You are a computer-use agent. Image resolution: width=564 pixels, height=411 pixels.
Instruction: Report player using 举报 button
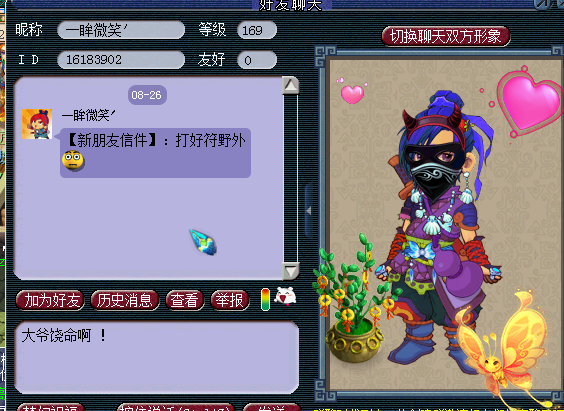tap(230, 300)
